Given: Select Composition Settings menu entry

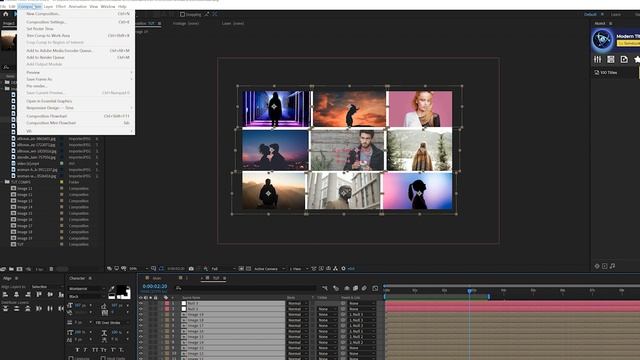Looking at the screenshot, I should click(x=77, y=22).
